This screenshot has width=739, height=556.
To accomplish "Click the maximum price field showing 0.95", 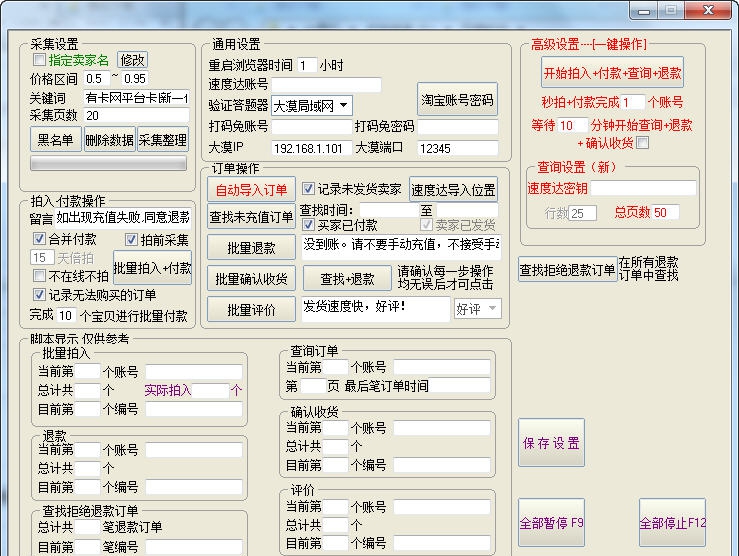I will pyautogui.click(x=135, y=79).
